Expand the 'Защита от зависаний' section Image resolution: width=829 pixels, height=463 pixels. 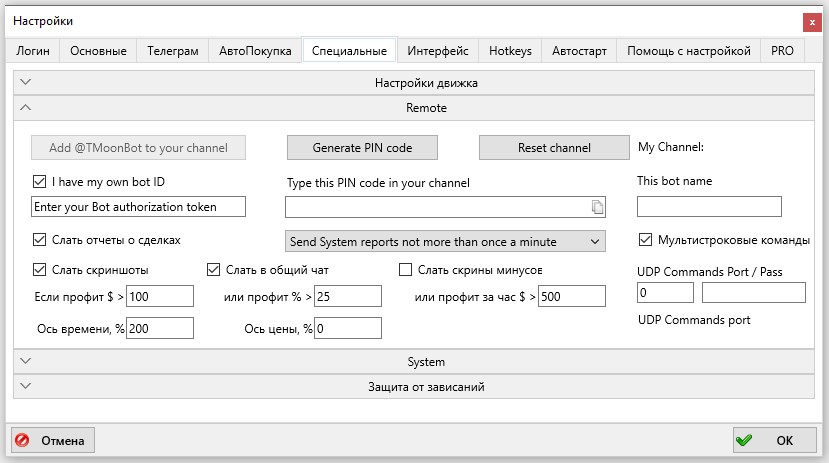(414, 386)
